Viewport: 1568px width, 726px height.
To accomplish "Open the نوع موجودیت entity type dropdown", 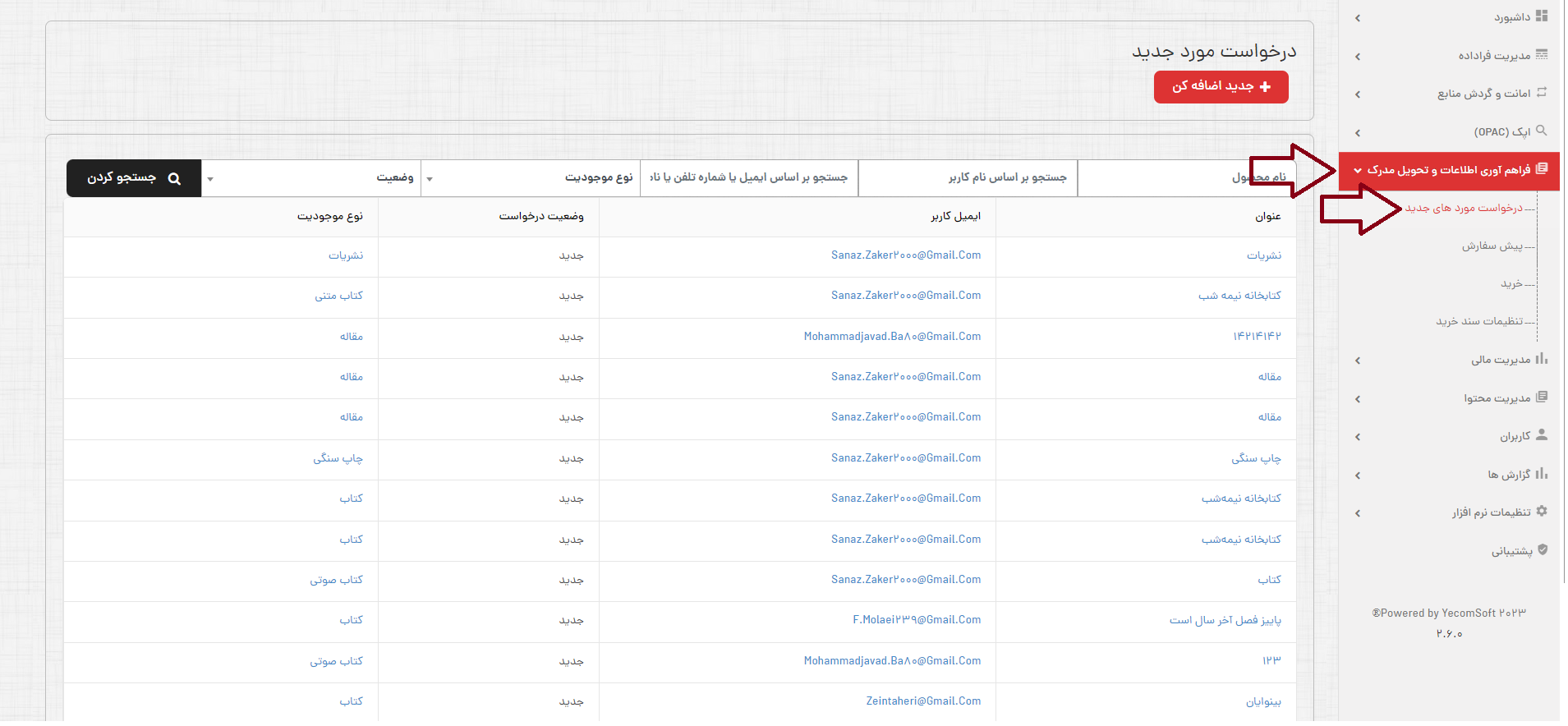I will [530, 178].
